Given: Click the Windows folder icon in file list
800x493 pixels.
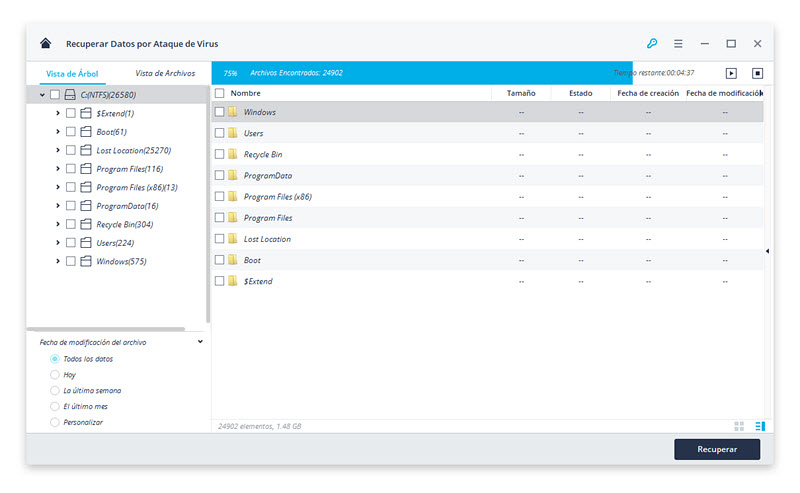Looking at the screenshot, I should pyautogui.click(x=233, y=112).
